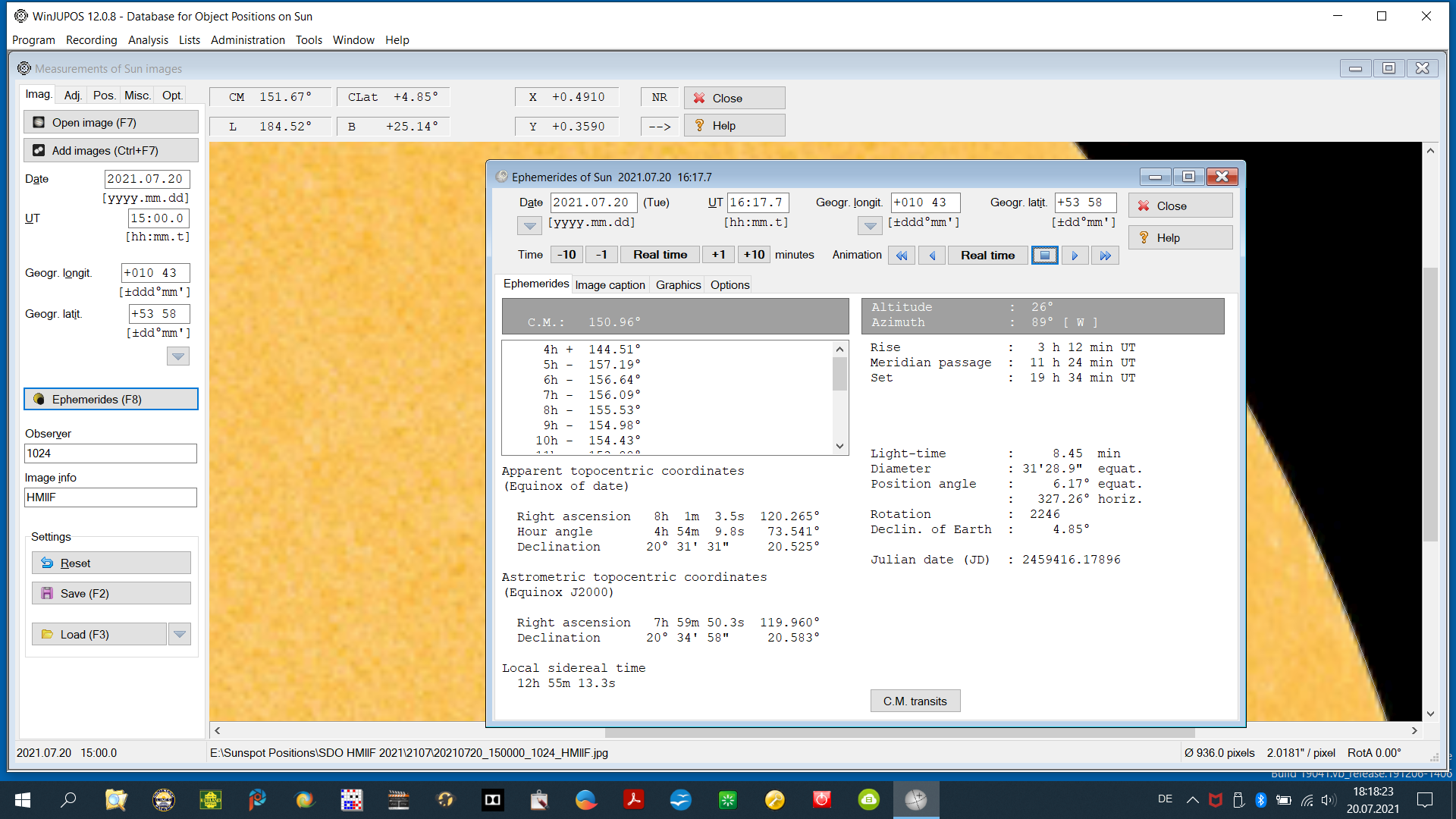Viewport: 1456px width, 819px height.
Task: Switch to the Graphics tab
Action: 677,284
